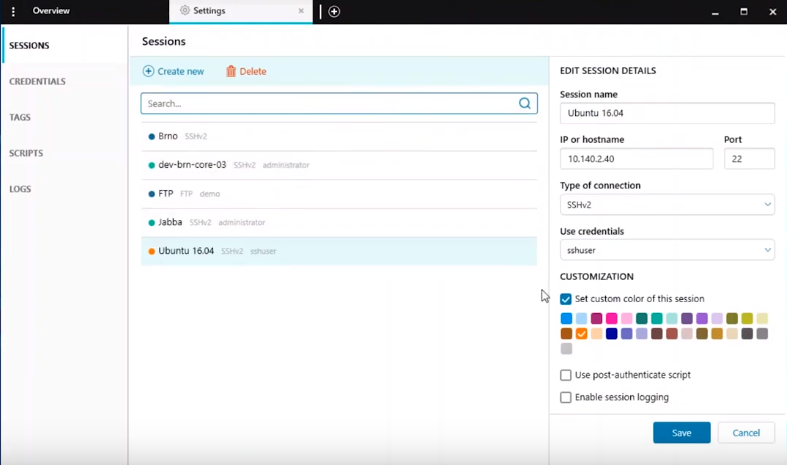Viewport: 787px width, 465px height.
Task: Uncheck Set custom color of this session
Action: click(566, 299)
